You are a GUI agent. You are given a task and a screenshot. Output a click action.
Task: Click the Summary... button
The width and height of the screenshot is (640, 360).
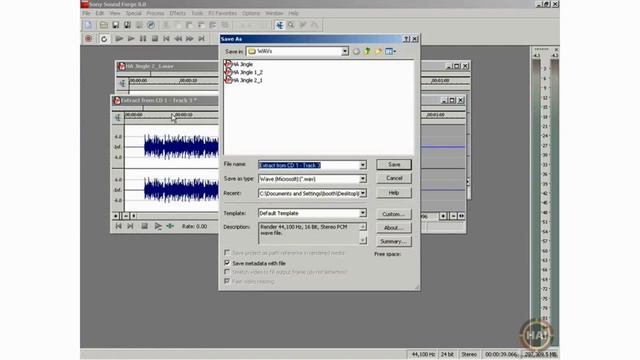pyautogui.click(x=394, y=242)
